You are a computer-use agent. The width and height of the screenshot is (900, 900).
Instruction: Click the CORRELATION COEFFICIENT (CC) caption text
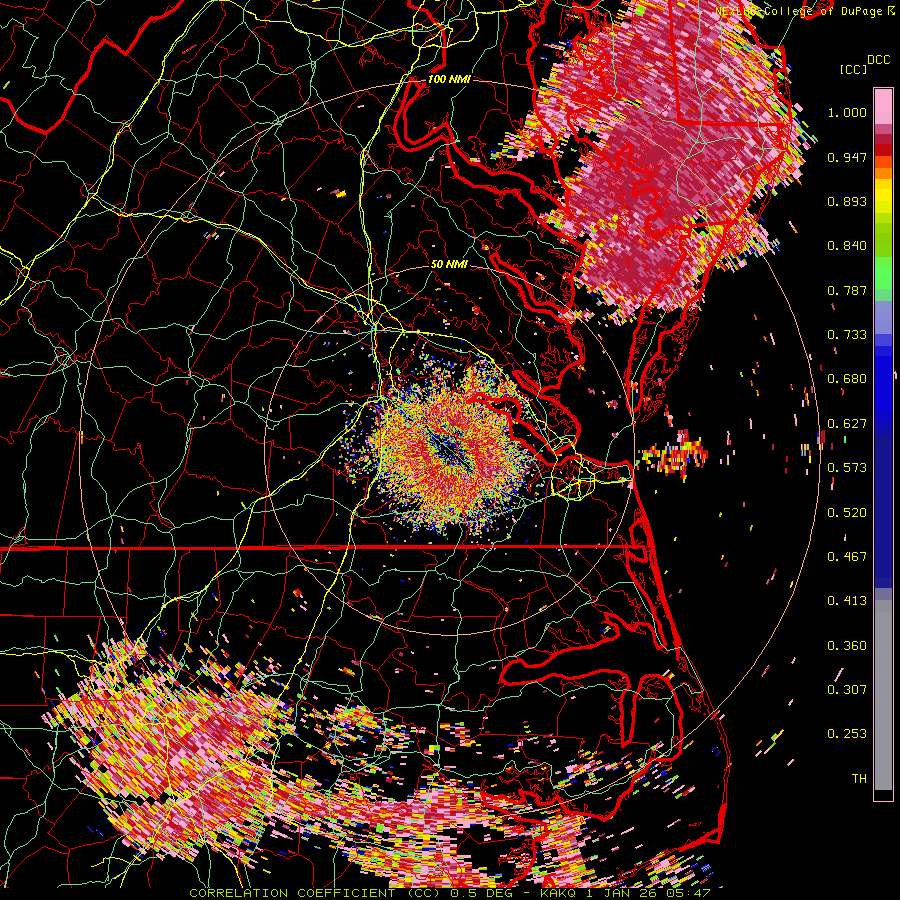point(313,893)
